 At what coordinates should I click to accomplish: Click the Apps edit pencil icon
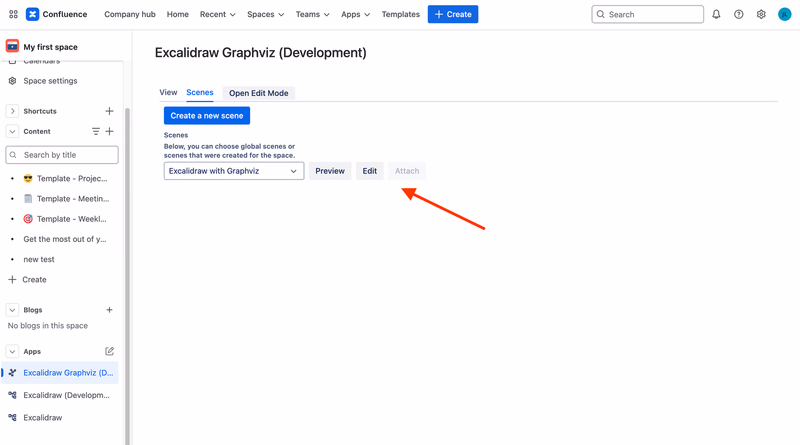tap(109, 351)
